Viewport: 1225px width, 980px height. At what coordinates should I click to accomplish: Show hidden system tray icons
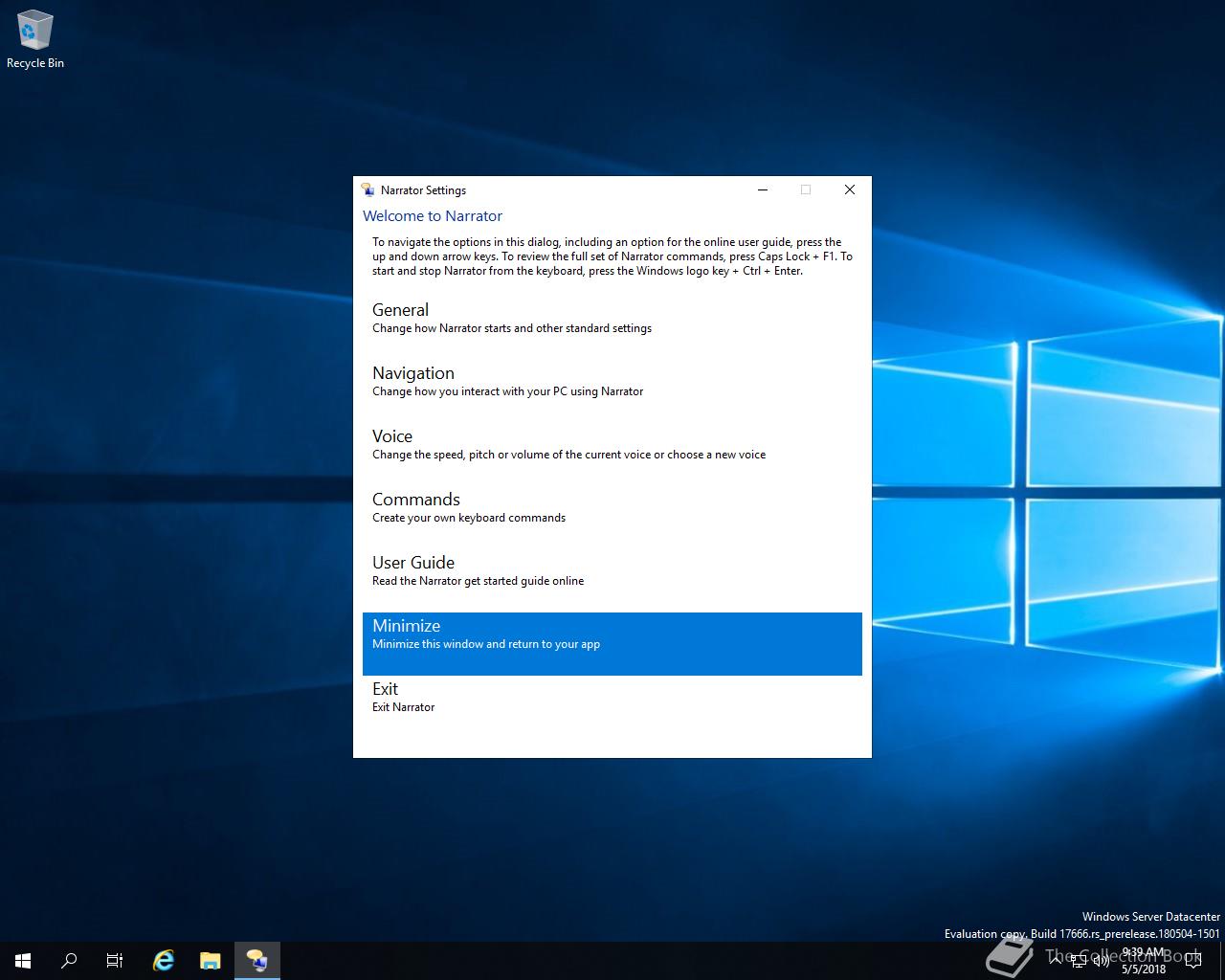tap(1056, 961)
